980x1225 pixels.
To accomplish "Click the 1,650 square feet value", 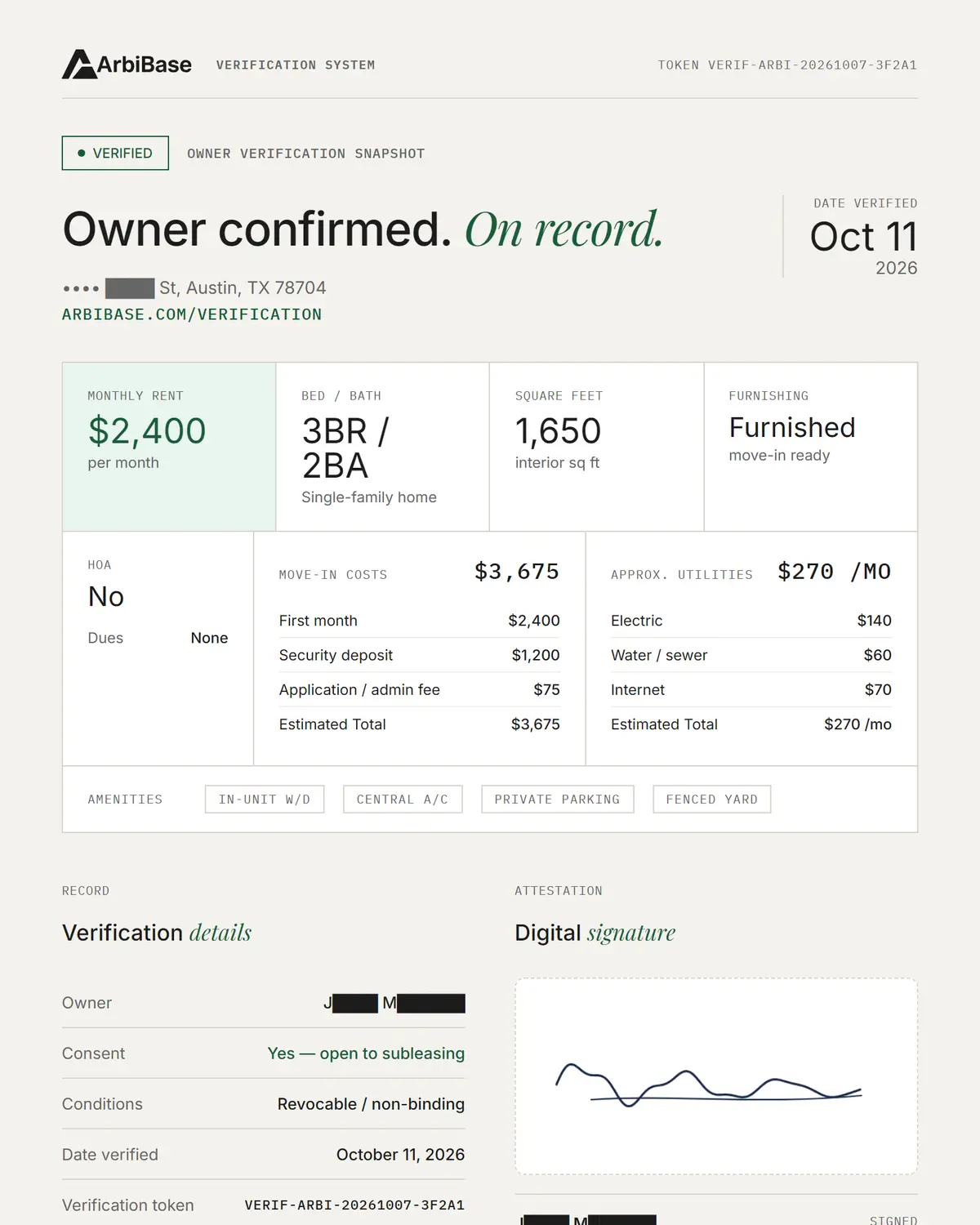I will coord(558,431).
